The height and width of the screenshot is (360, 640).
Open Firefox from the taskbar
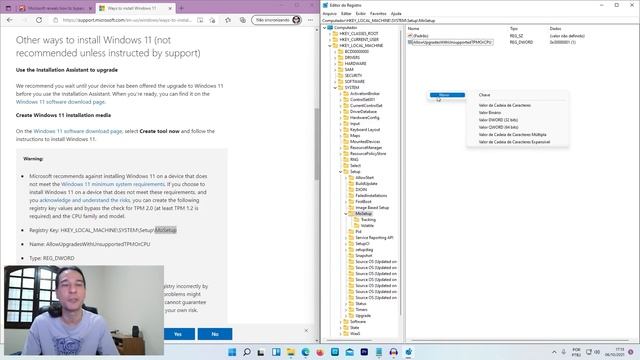320,352
